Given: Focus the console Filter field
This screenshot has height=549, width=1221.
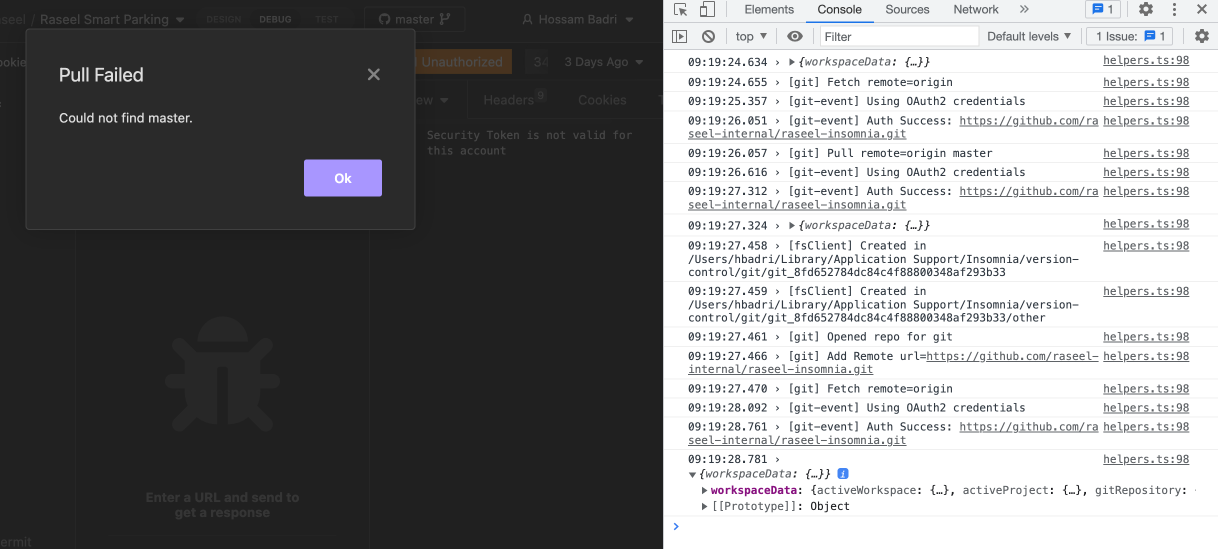Looking at the screenshot, I should click(899, 36).
